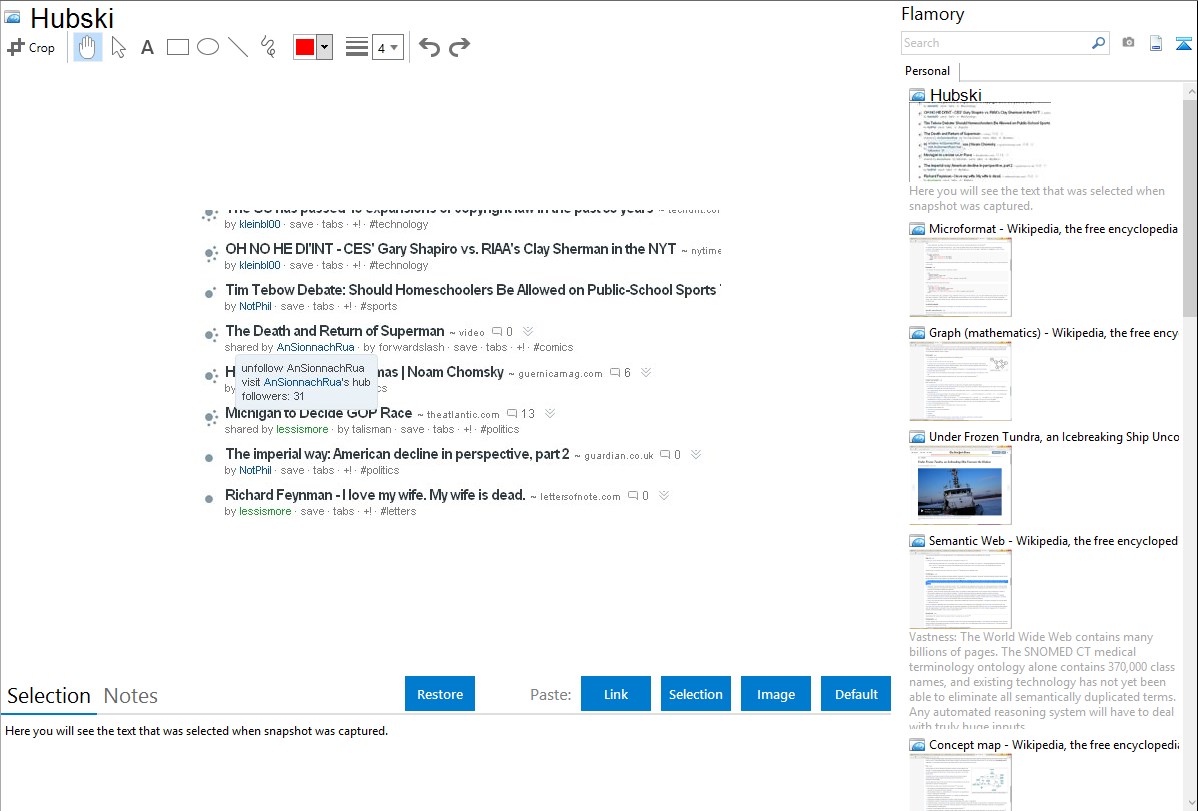This screenshot has width=1198, height=811.
Task: Expand the chevron on Michigan GOP Race post
Action: click(x=549, y=413)
